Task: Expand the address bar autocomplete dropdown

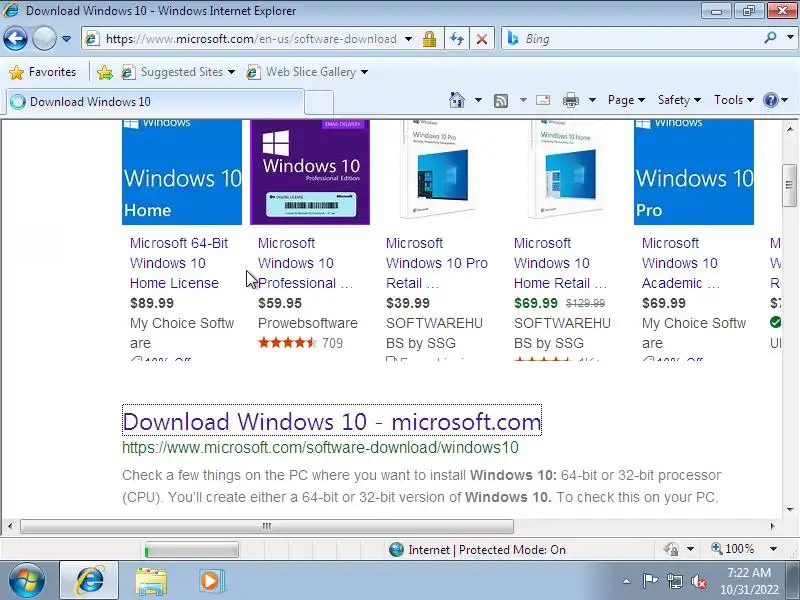Action: click(x=409, y=39)
